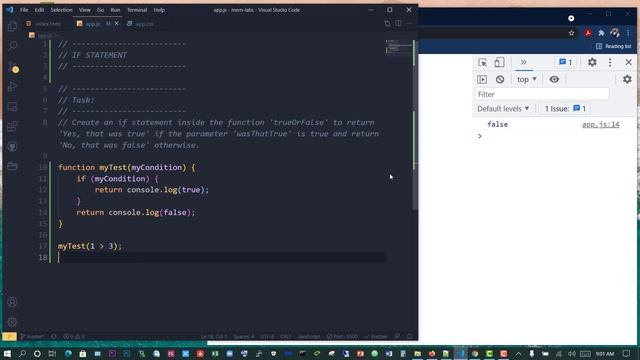Click the console prompt chevron
The width and height of the screenshot is (640, 360).
(x=480, y=136)
